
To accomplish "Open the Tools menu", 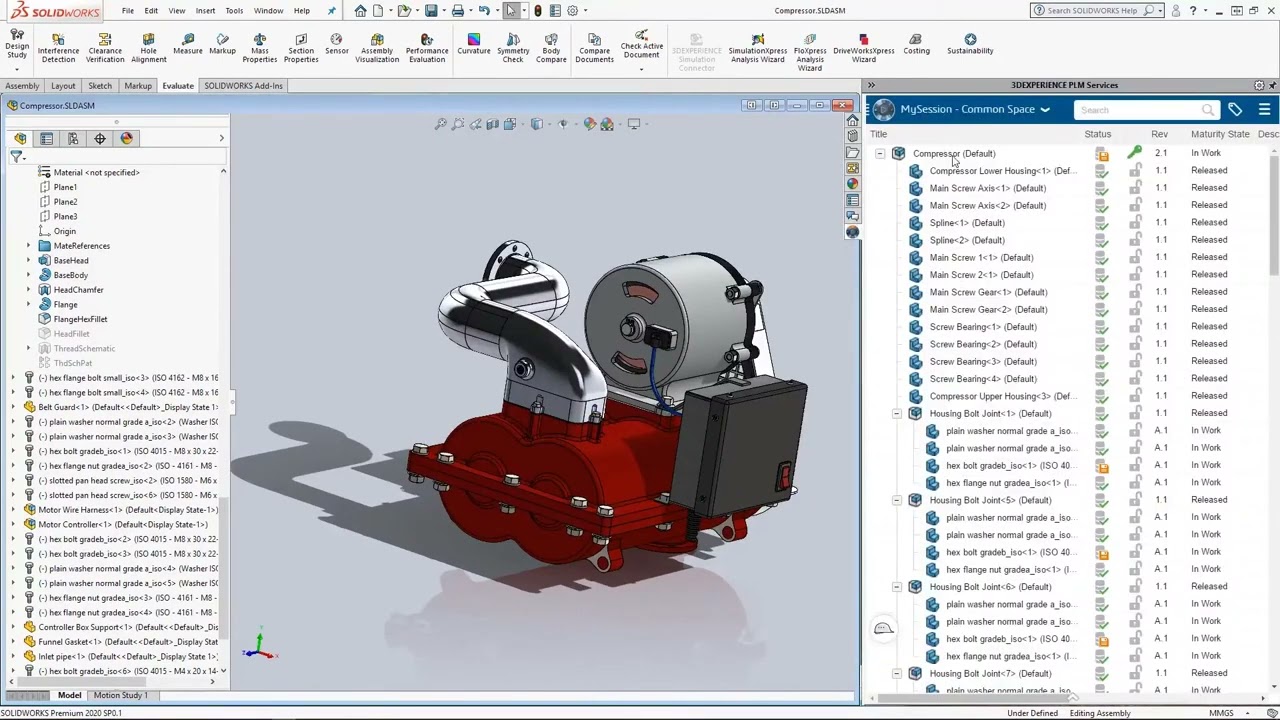I will pyautogui.click(x=234, y=10).
